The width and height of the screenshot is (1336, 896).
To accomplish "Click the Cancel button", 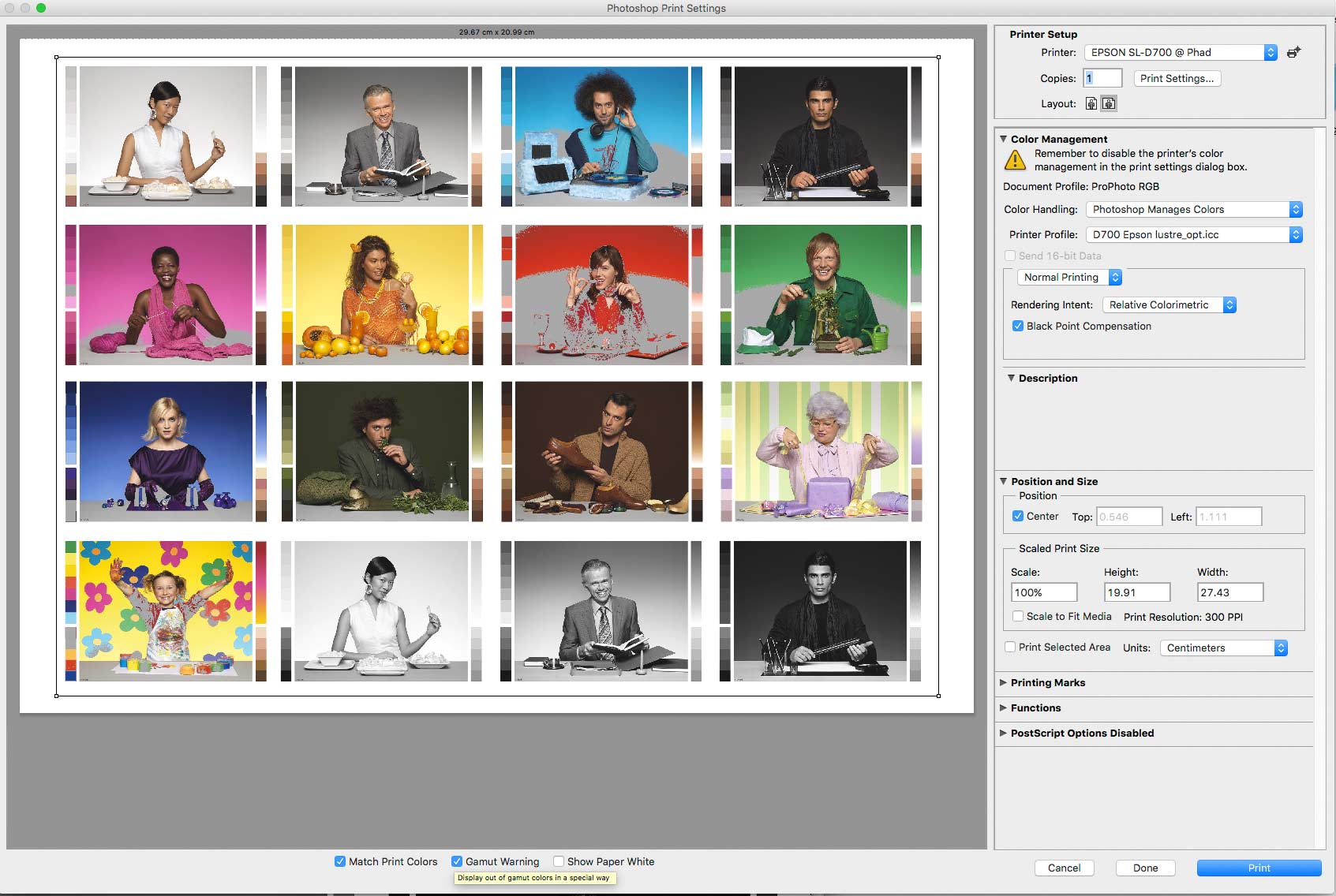I will tap(1064, 868).
